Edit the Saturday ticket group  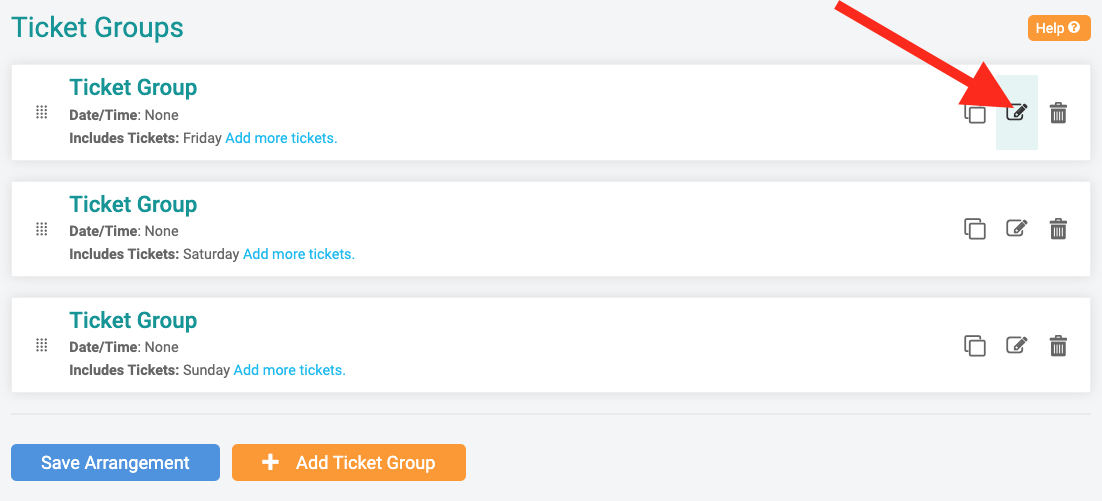(x=1016, y=229)
